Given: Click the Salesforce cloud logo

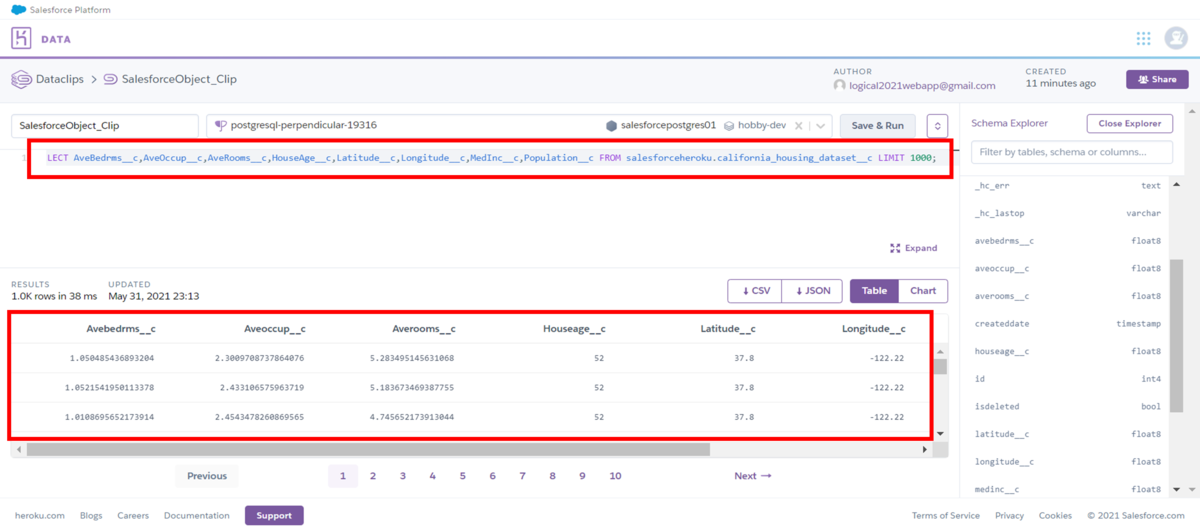Looking at the screenshot, I should 18,9.
